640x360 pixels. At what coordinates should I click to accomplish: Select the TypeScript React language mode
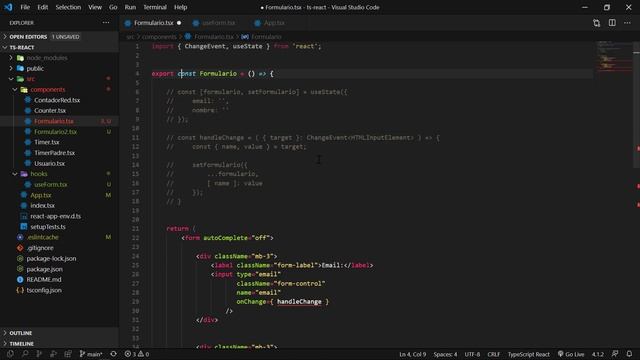(529, 354)
